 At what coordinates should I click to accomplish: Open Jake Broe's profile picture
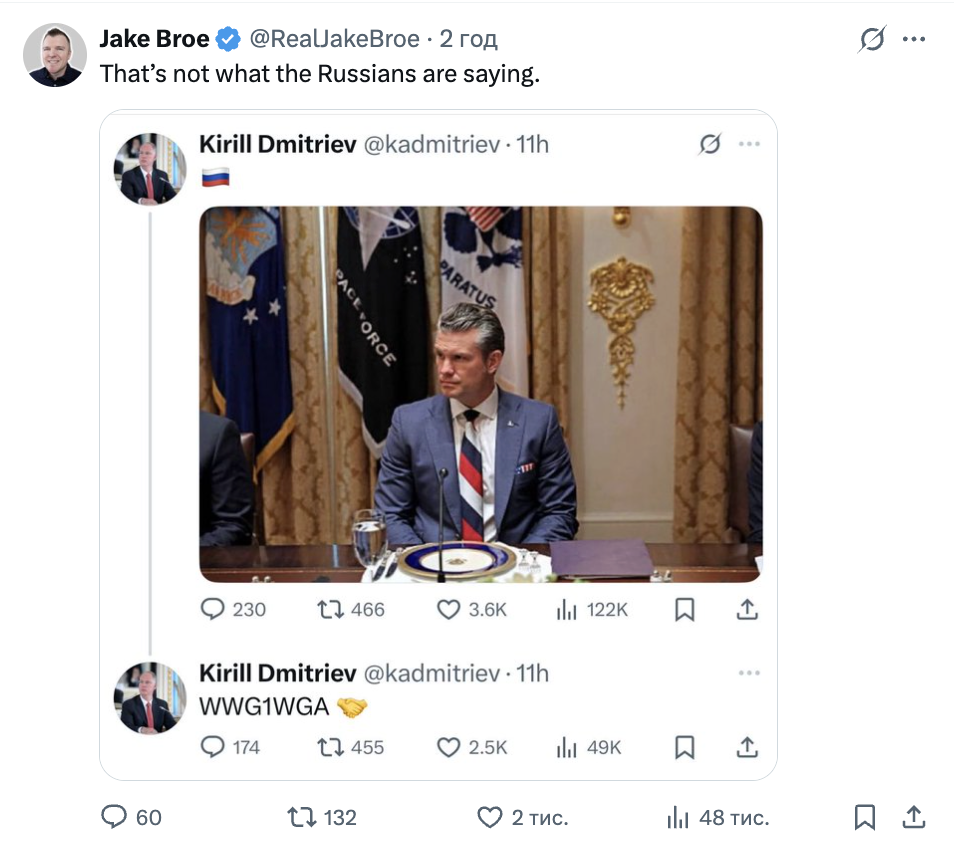click(53, 55)
